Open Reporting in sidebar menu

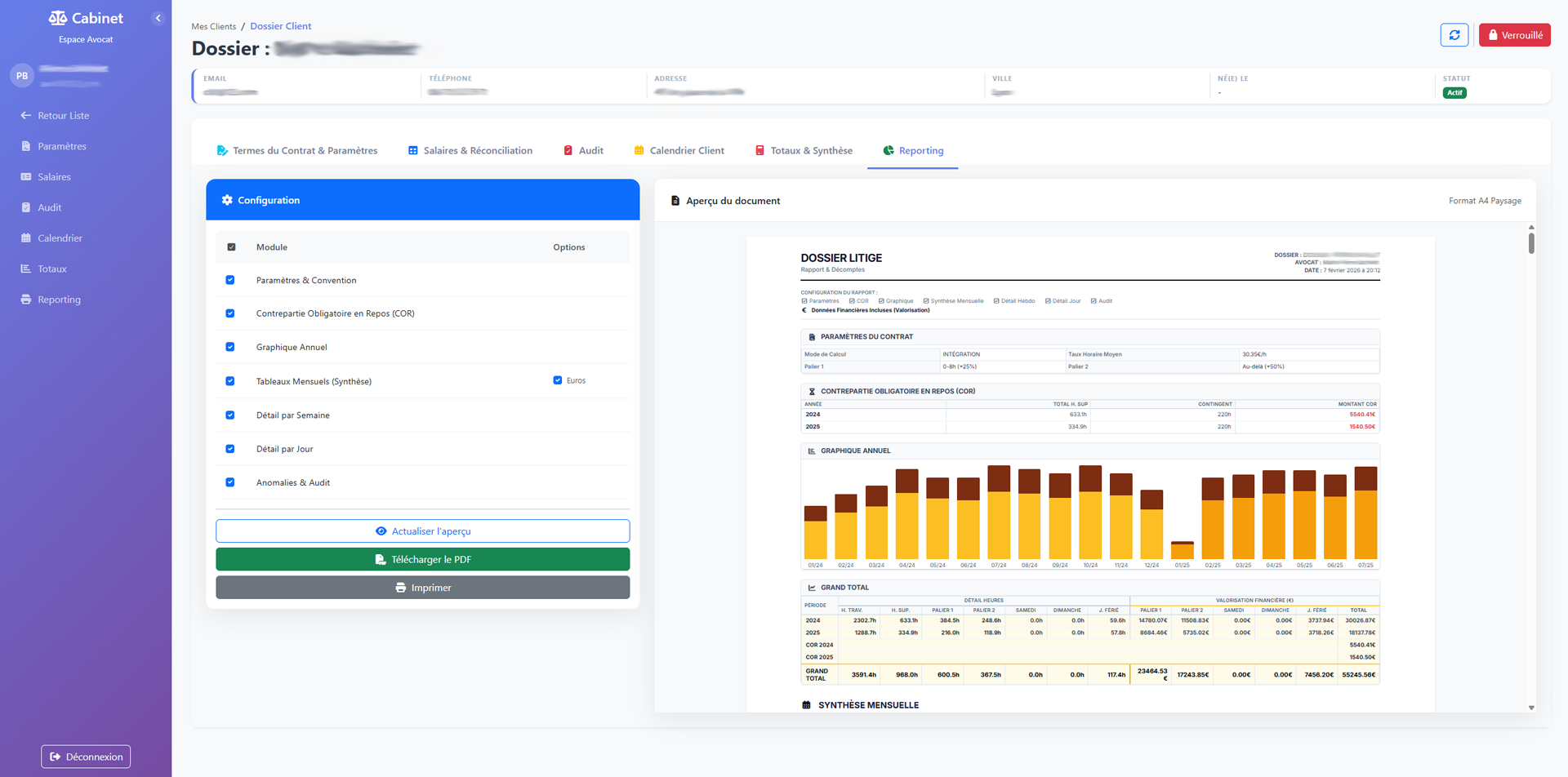point(59,300)
